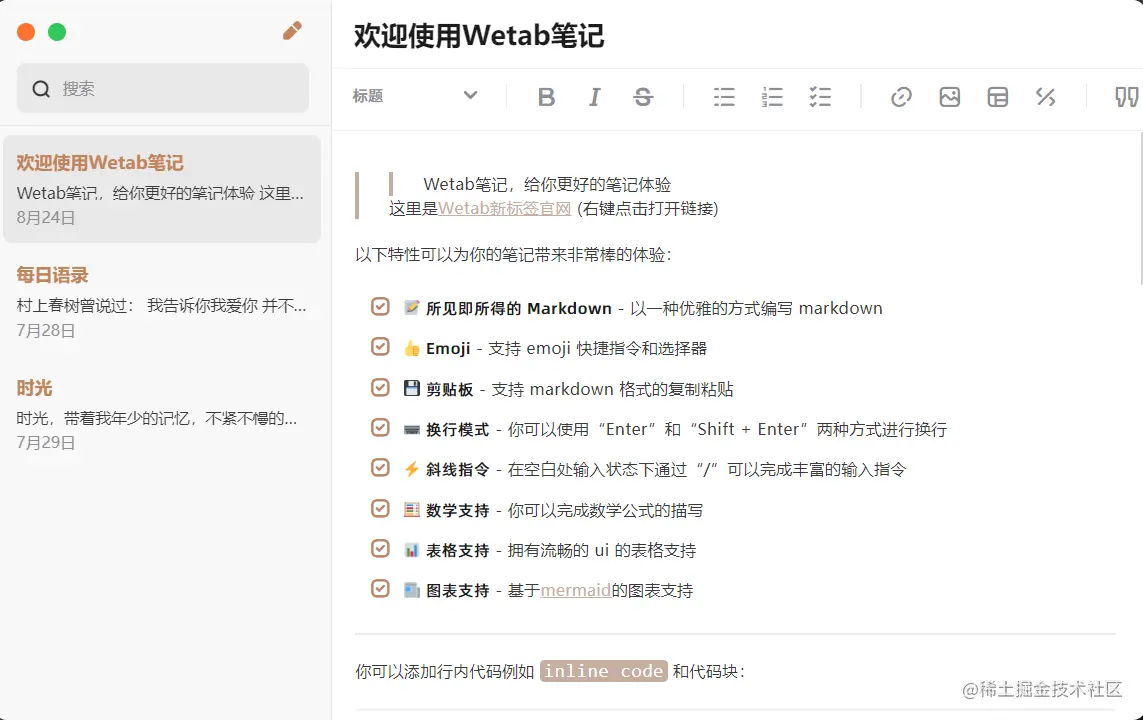Insert a hyperlink via link icon
This screenshot has width=1143, height=720.
[902, 97]
